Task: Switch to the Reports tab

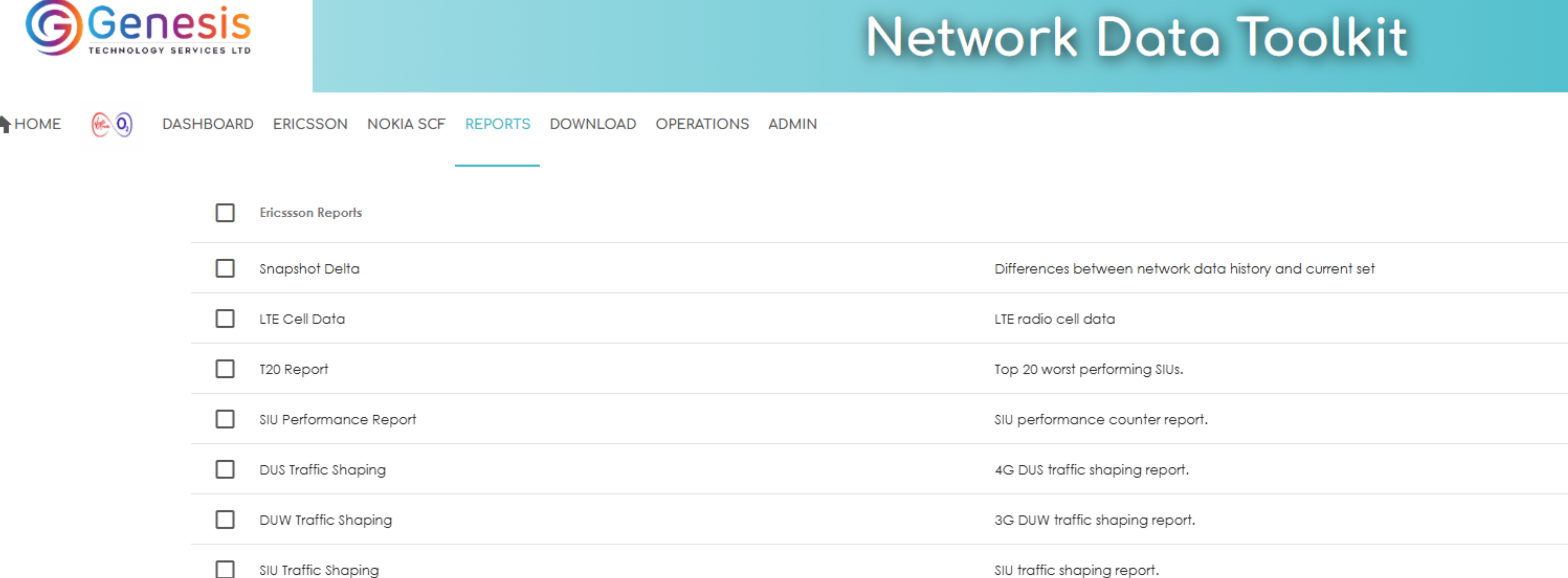Action: point(497,124)
